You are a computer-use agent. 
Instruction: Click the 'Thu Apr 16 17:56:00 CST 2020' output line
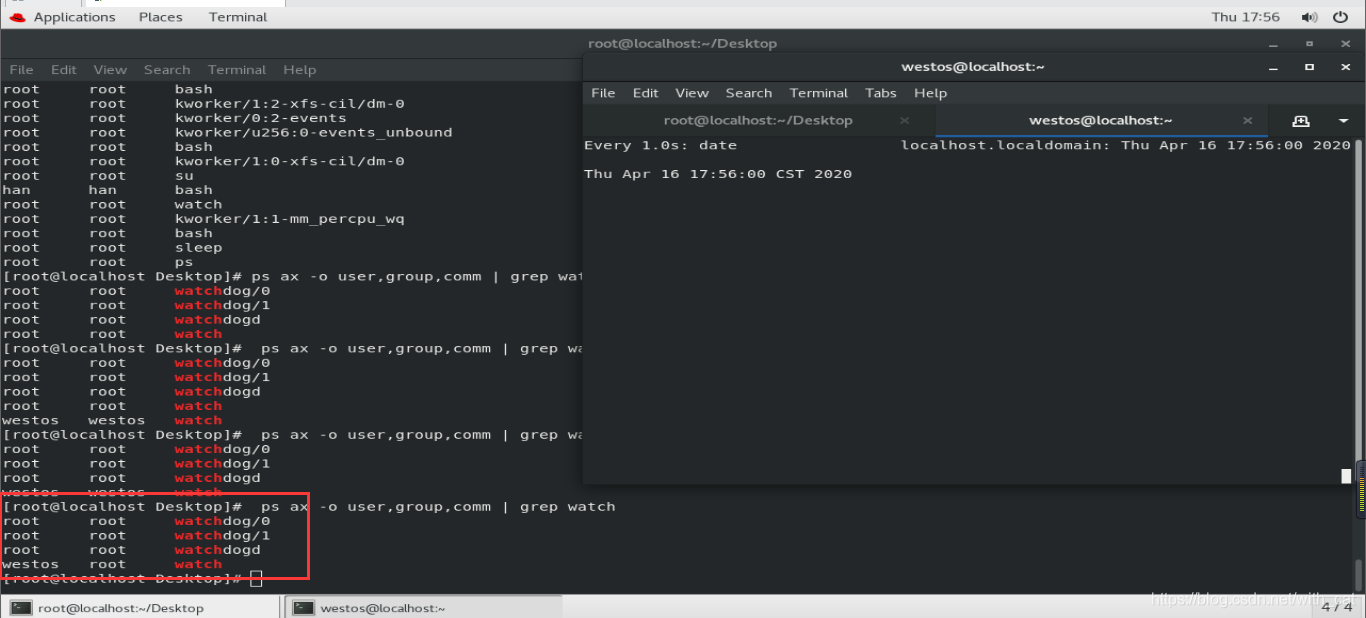click(718, 174)
